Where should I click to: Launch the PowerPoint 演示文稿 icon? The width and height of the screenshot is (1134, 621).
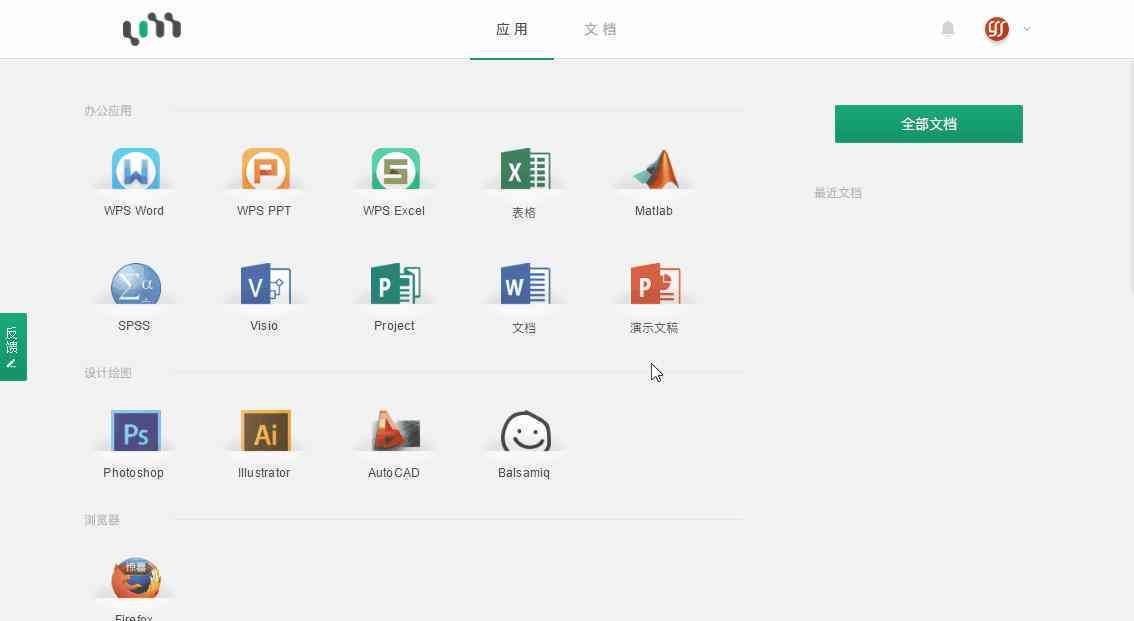click(656, 283)
